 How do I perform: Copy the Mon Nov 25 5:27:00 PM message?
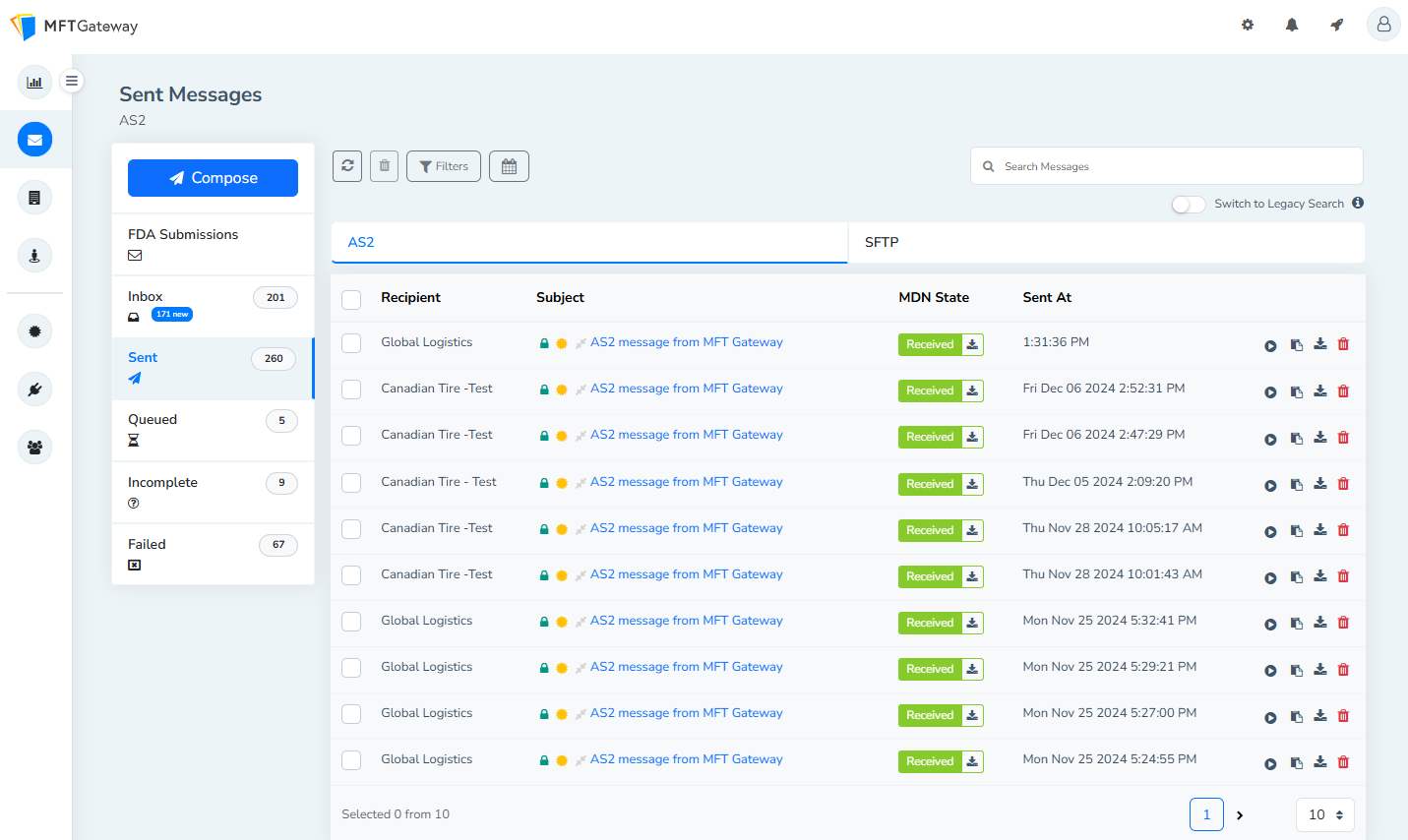pos(1297,716)
